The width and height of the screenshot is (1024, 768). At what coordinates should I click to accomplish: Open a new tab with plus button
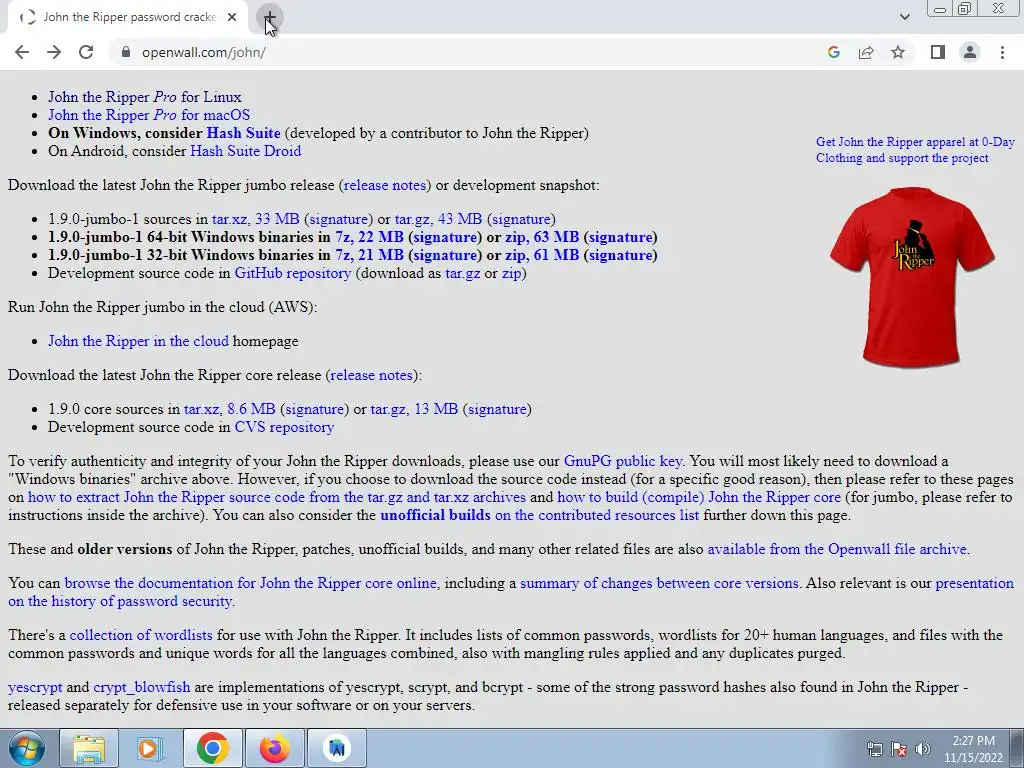coord(269,17)
